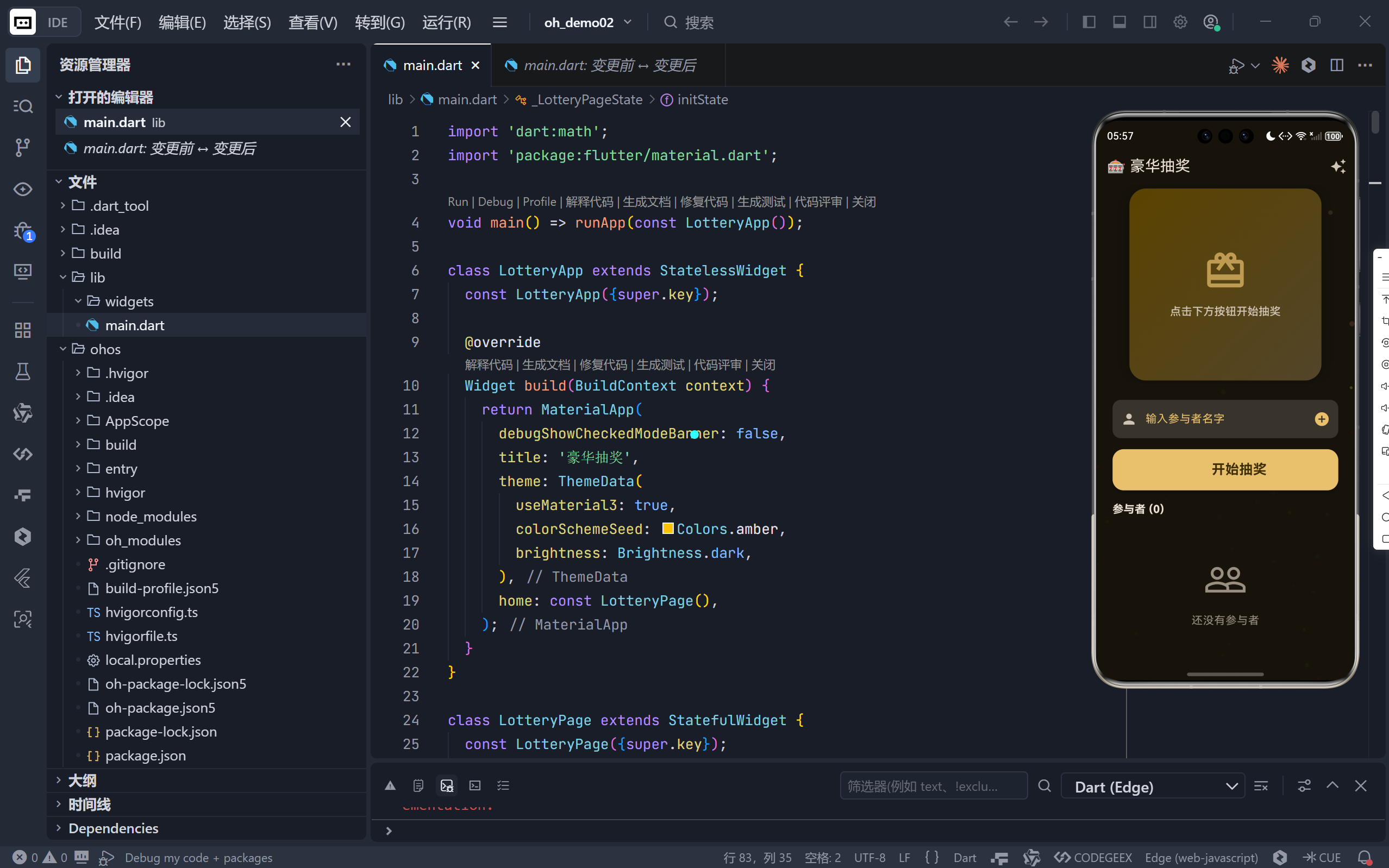
Task: Click the clear output icon in panel
Action: click(1261, 786)
